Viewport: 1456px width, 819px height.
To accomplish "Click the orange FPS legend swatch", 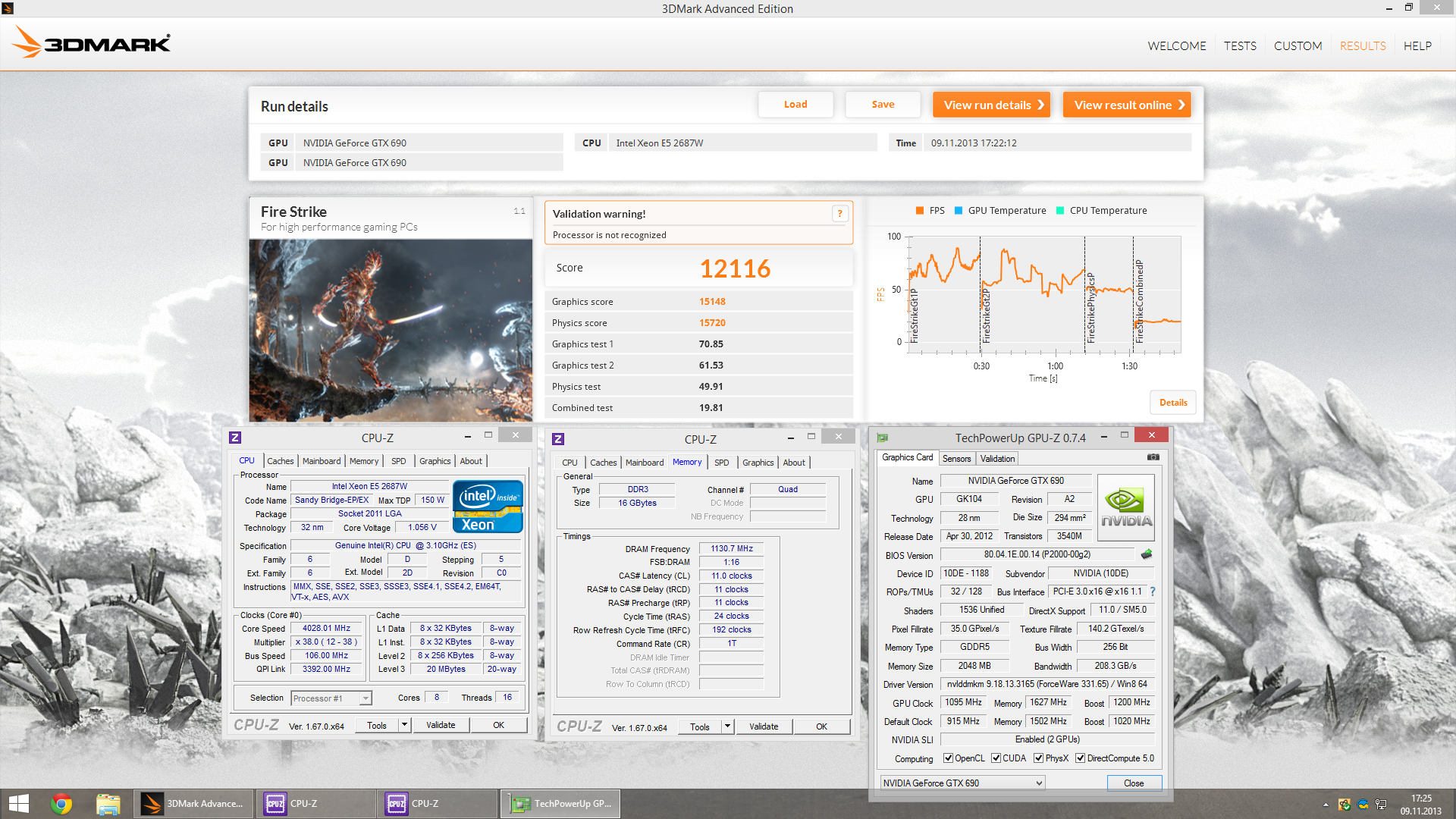I will [920, 211].
